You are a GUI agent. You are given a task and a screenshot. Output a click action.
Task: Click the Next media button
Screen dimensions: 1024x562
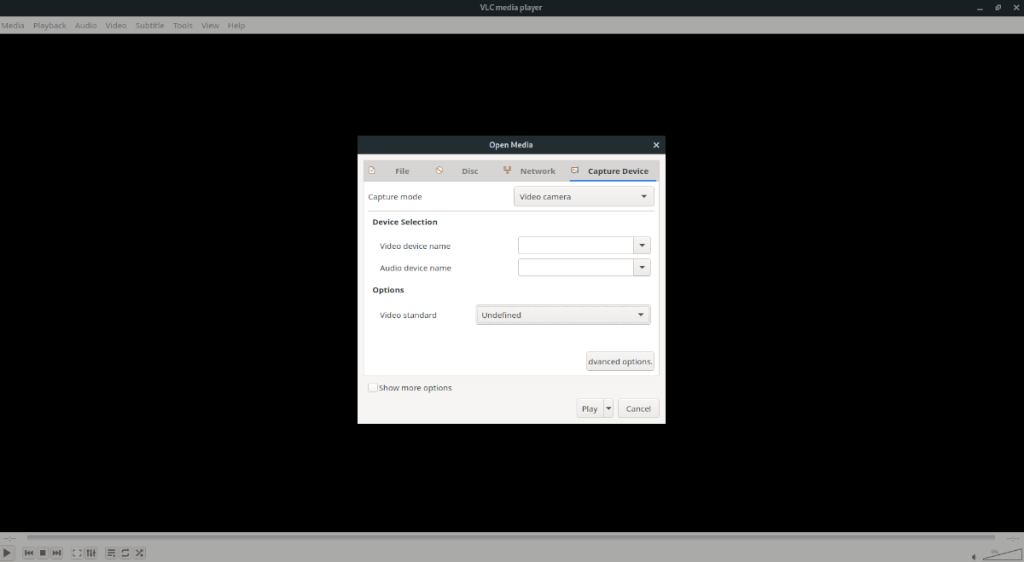[x=57, y=552]
